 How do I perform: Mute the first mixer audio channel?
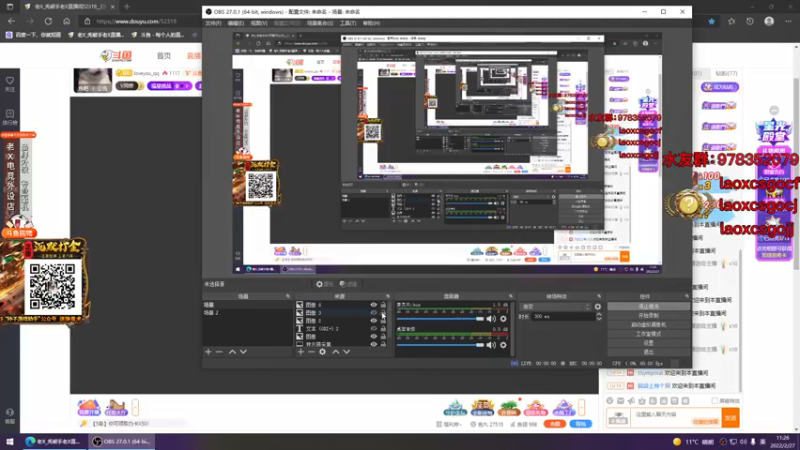491,319
